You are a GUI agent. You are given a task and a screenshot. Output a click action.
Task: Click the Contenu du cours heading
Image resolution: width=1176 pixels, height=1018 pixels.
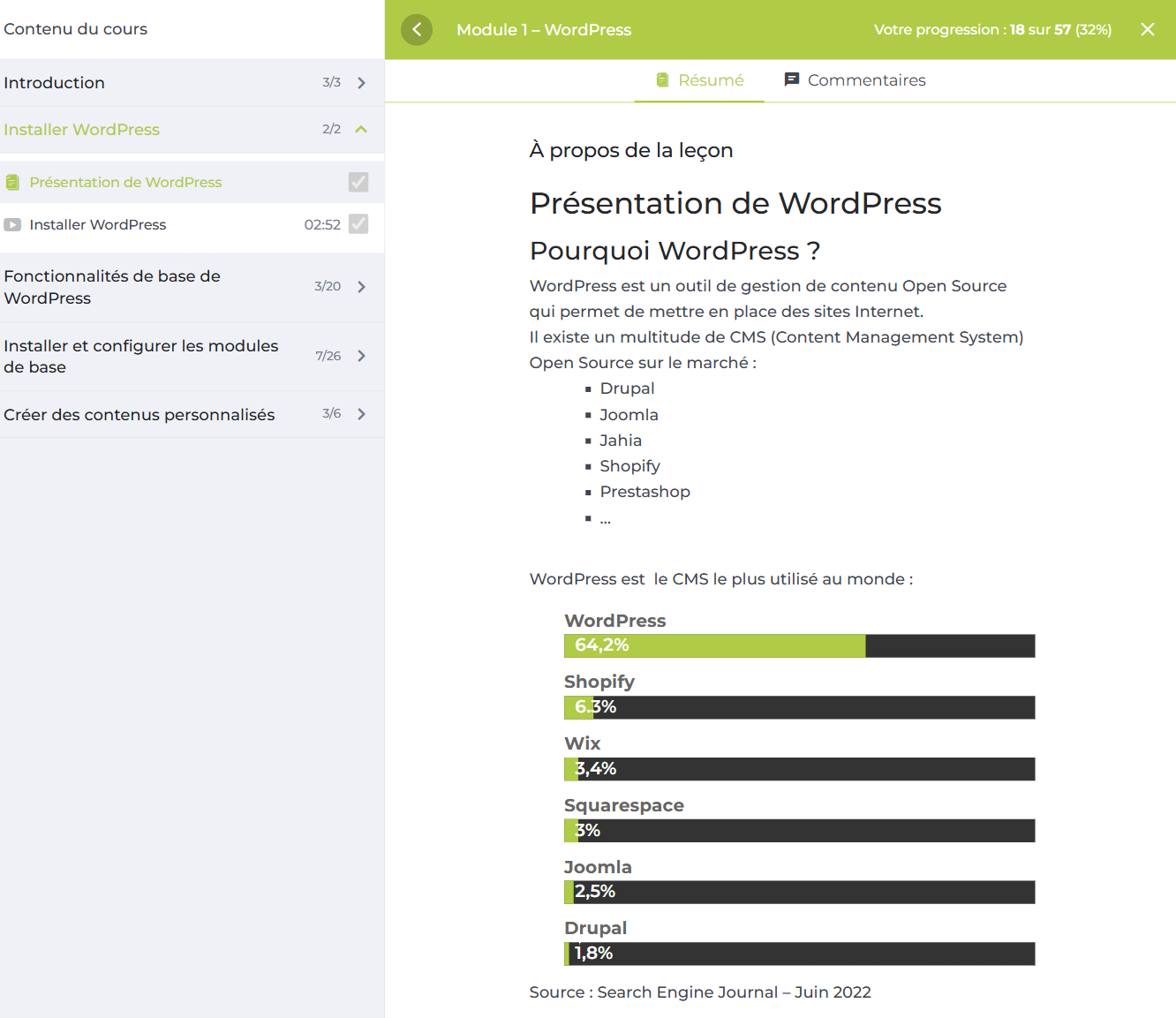coord(76,29)
